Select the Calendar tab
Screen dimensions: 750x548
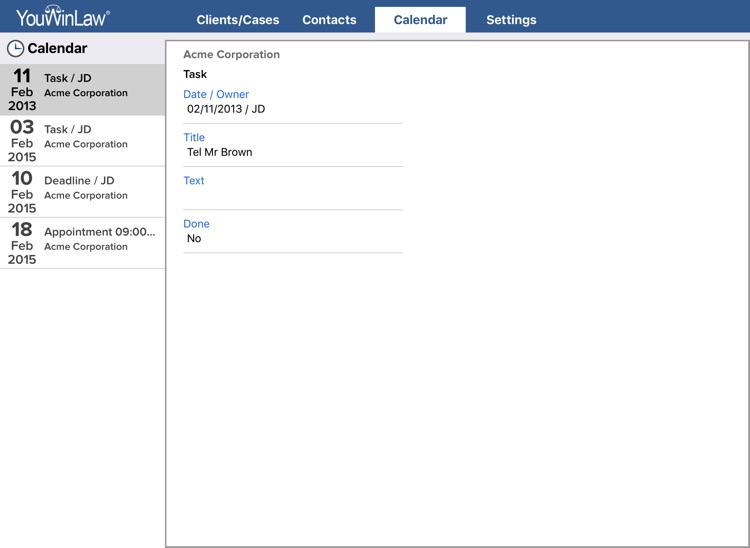[420, 20]
